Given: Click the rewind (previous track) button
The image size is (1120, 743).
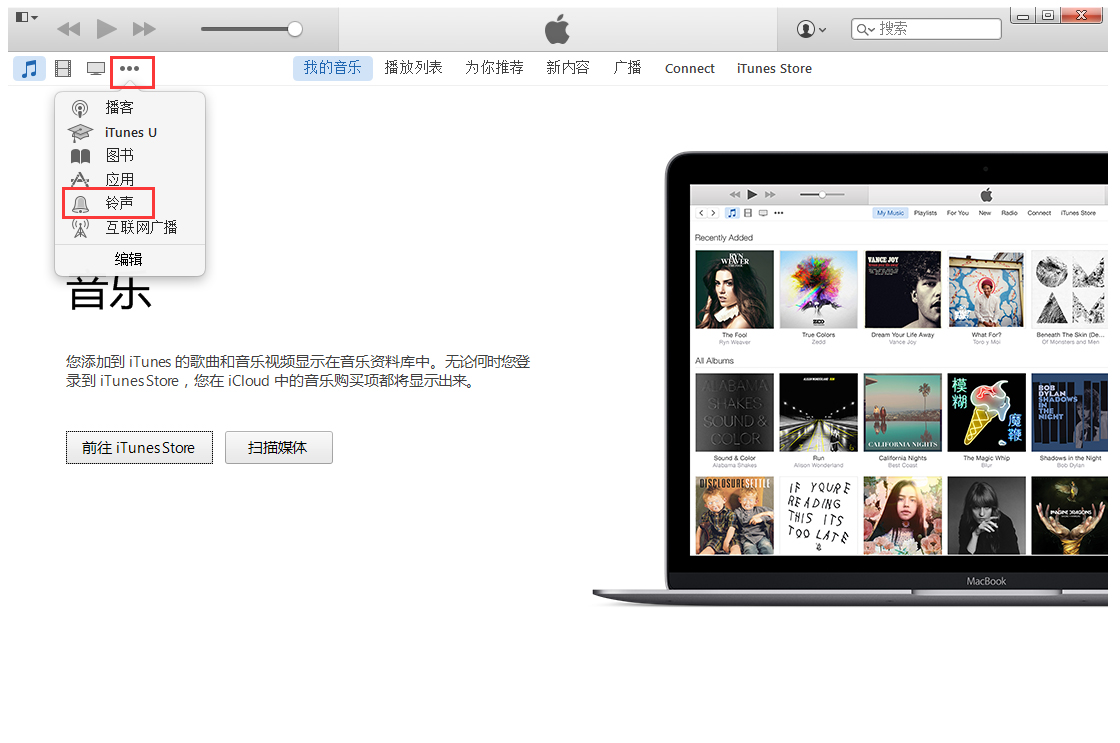Looking at the screenshot, I should coord(68,29).
